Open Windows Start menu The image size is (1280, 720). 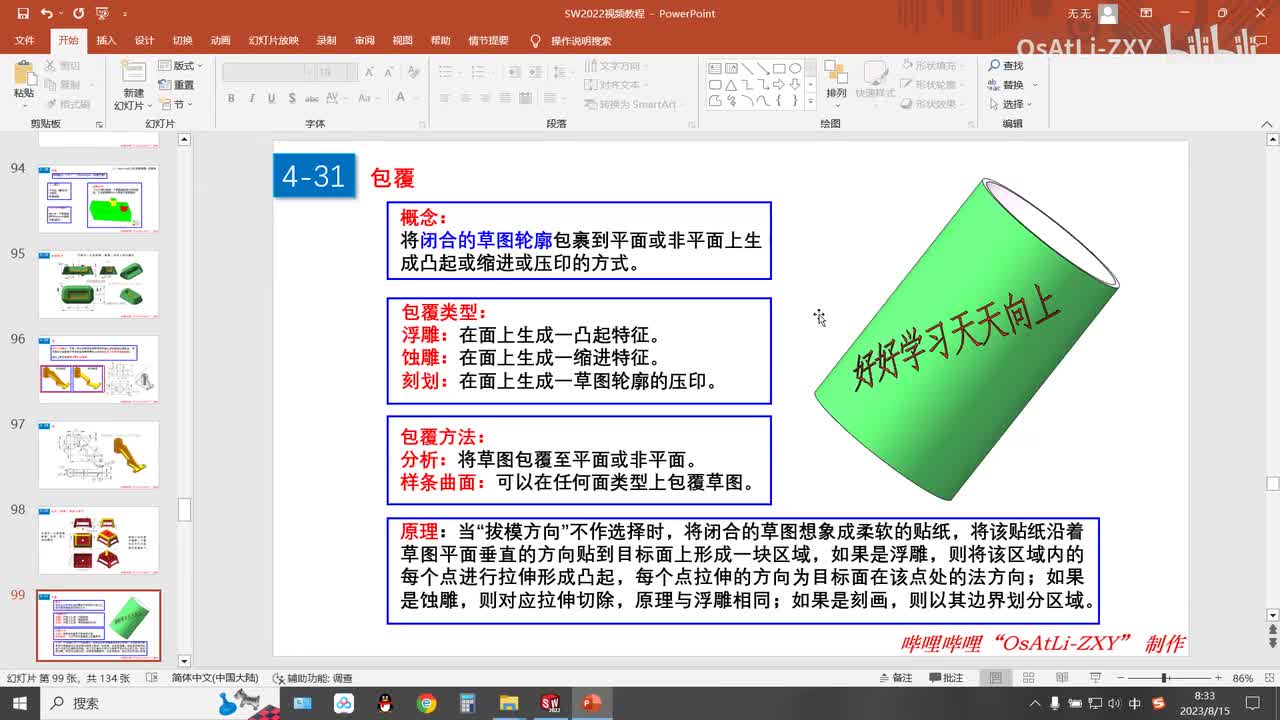tap(20, 703)
